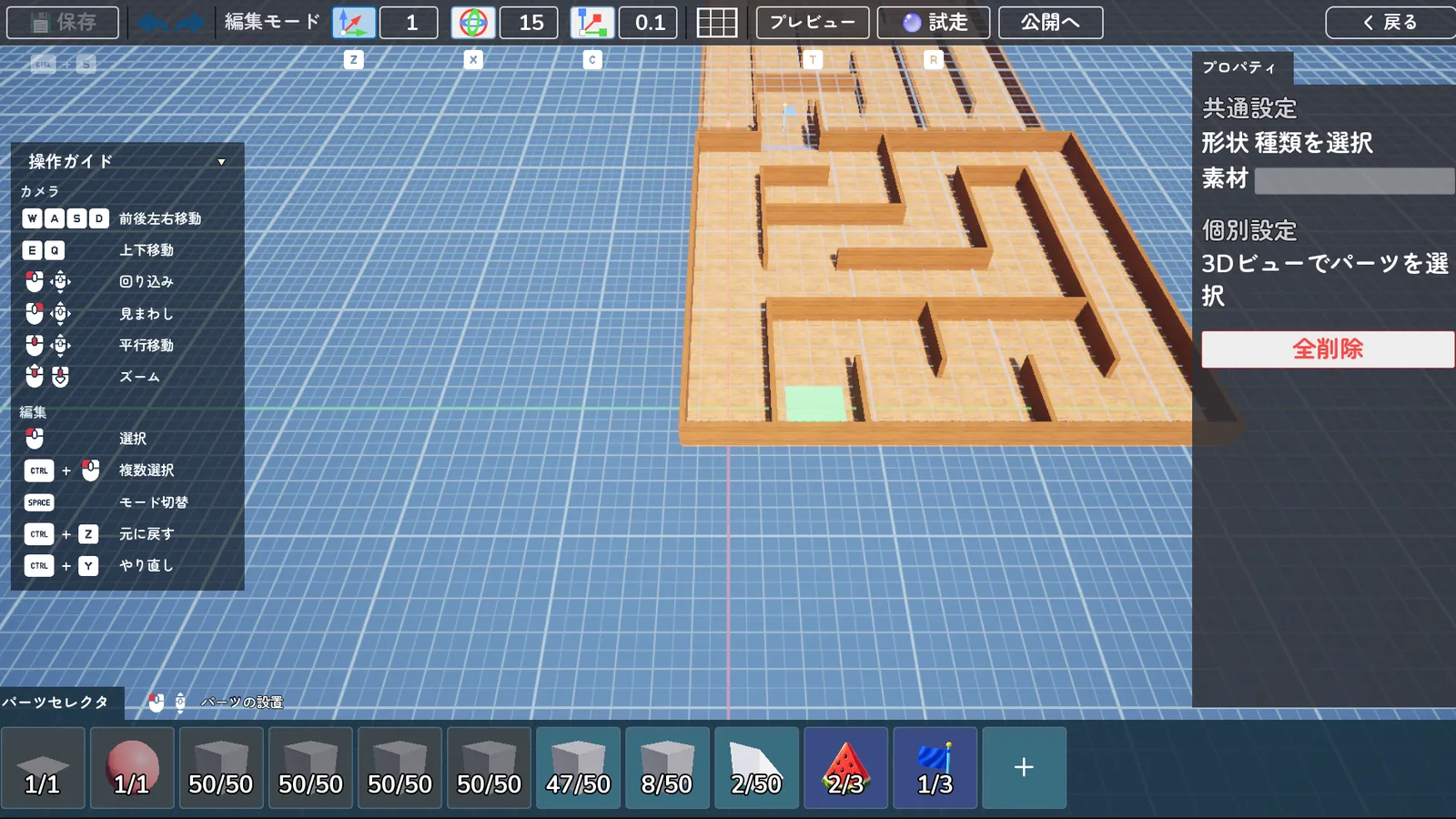The image size is (1456, 819).
Task: Click the red 全削除 delete all button
Action: click(1328, 349)
